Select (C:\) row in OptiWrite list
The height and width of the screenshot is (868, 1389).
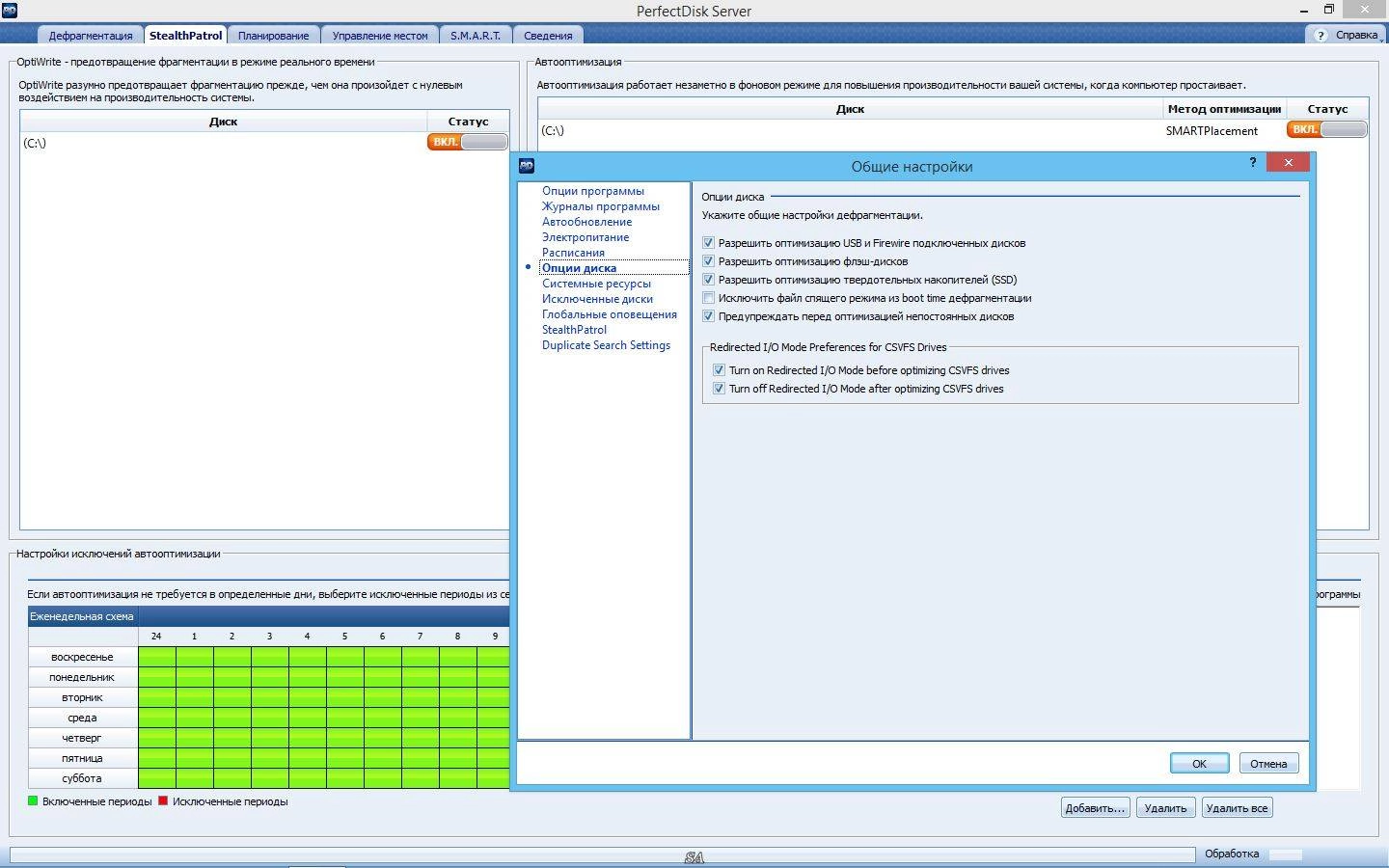[x=264, y=143]
